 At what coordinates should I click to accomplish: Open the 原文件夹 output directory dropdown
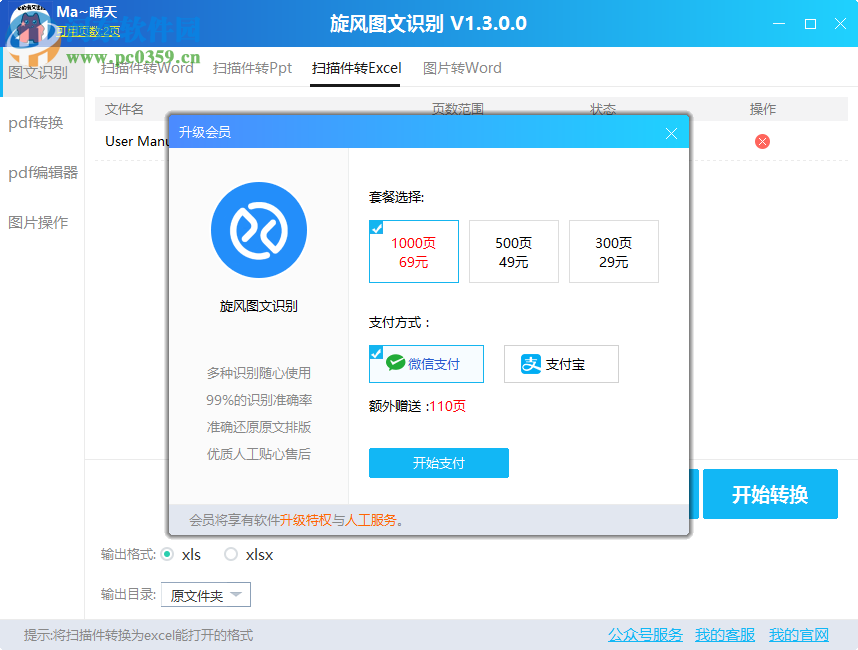click(205, 594)
